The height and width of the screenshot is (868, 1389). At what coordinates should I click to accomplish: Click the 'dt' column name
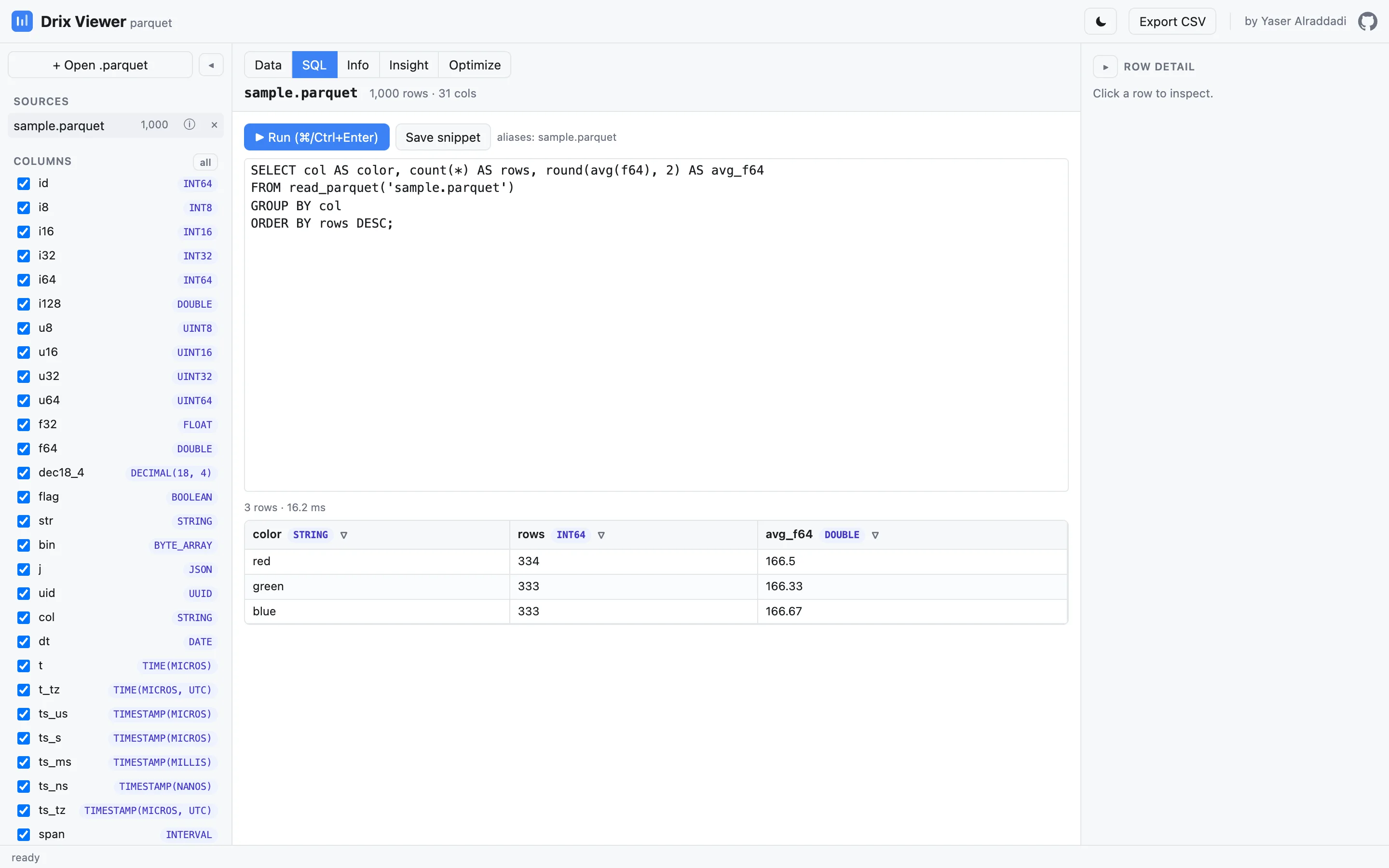(44, 642)
